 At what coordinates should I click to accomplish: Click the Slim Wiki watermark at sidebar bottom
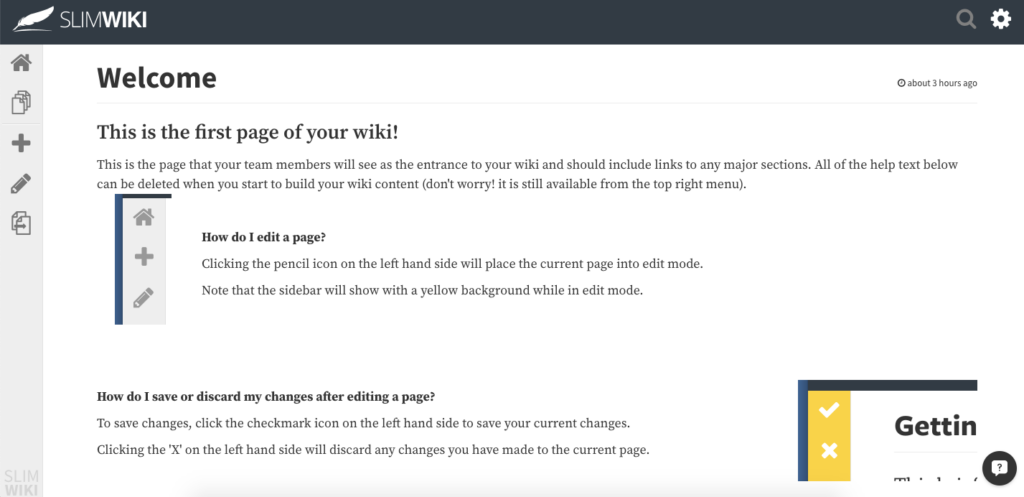(22, 482)
